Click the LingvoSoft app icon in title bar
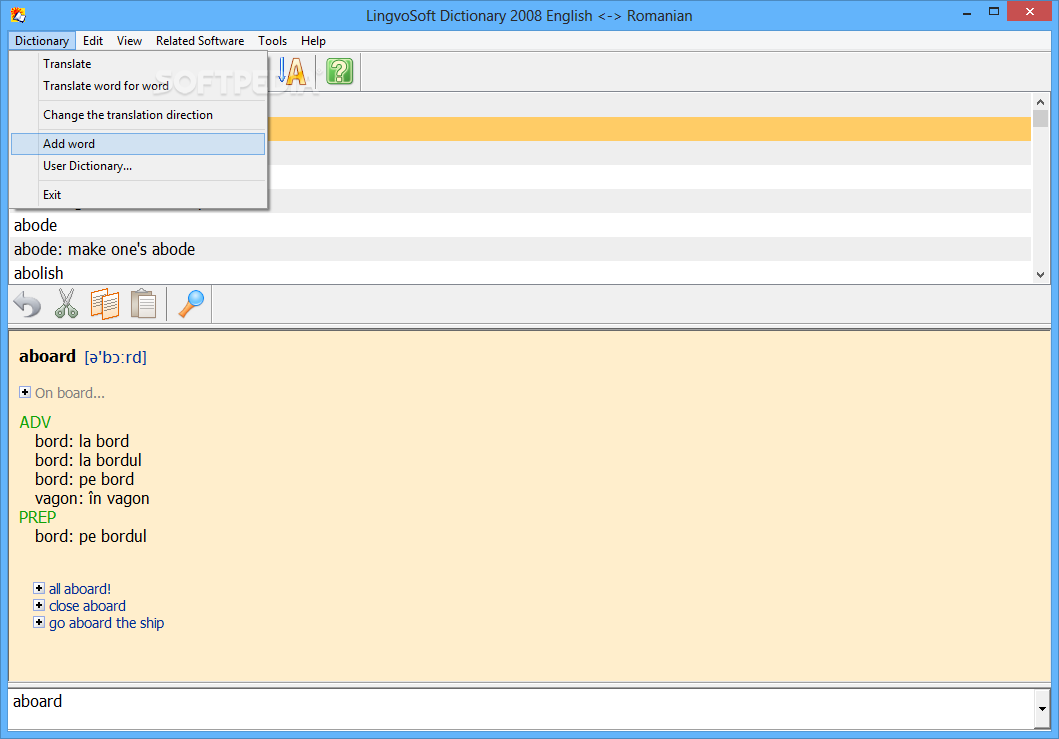1059x739 pixels. tap(18, 14)
